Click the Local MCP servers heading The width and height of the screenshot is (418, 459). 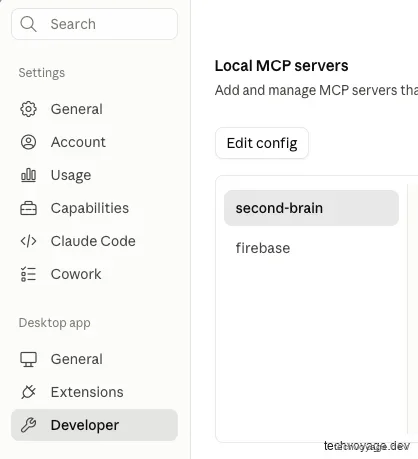tap(281, 66)
